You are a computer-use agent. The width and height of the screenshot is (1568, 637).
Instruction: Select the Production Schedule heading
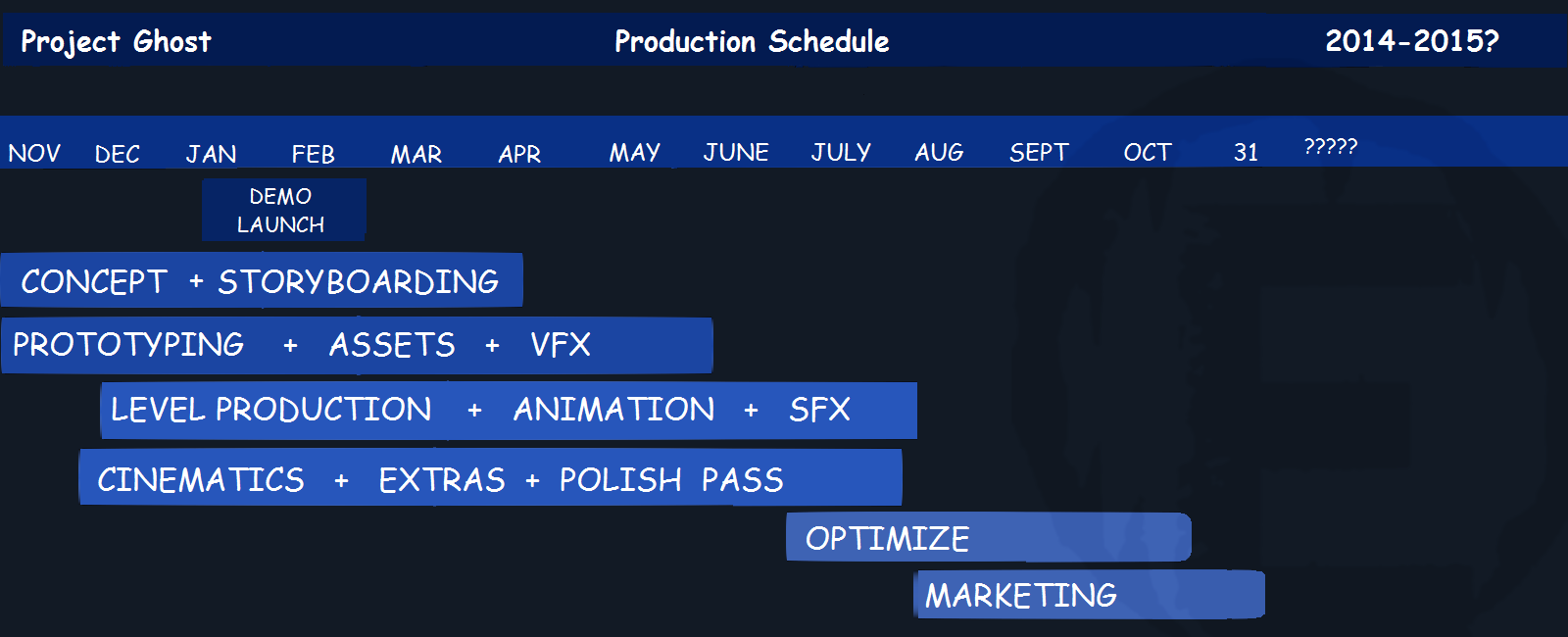click(x=752, y=41)
